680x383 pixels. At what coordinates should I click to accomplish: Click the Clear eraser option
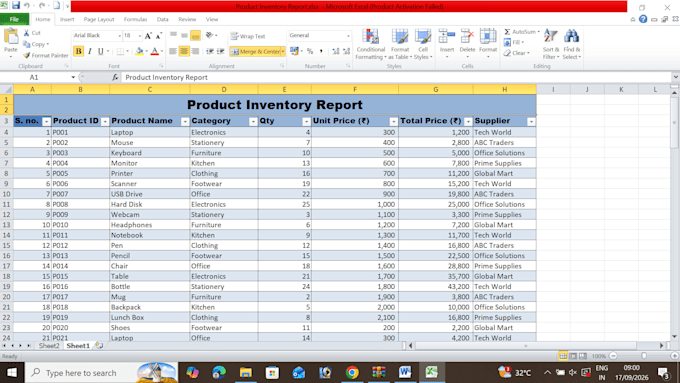coord(517,53)
